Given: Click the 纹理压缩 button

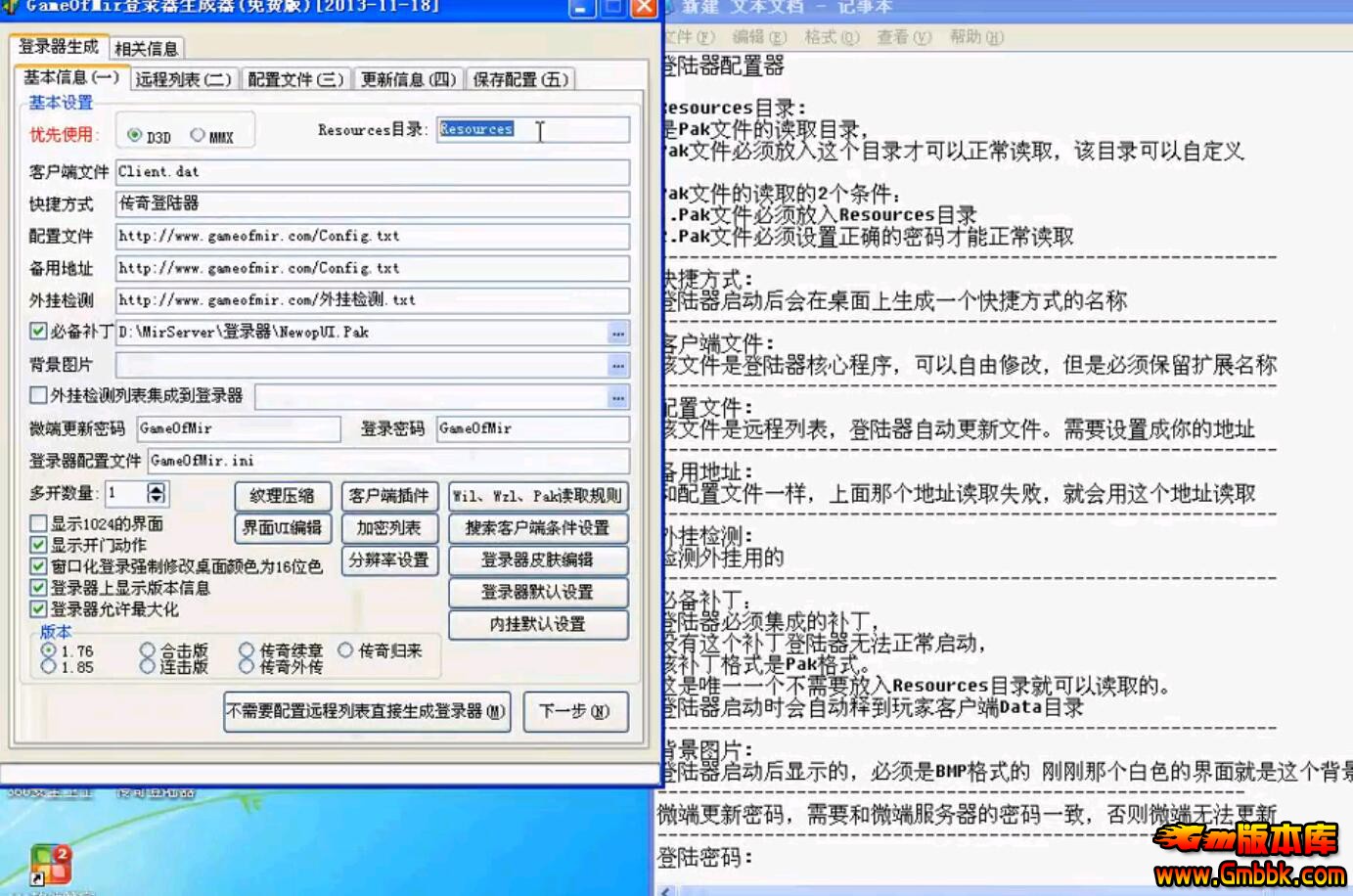Looking at the screenshot, I should (x=282, y=496).
